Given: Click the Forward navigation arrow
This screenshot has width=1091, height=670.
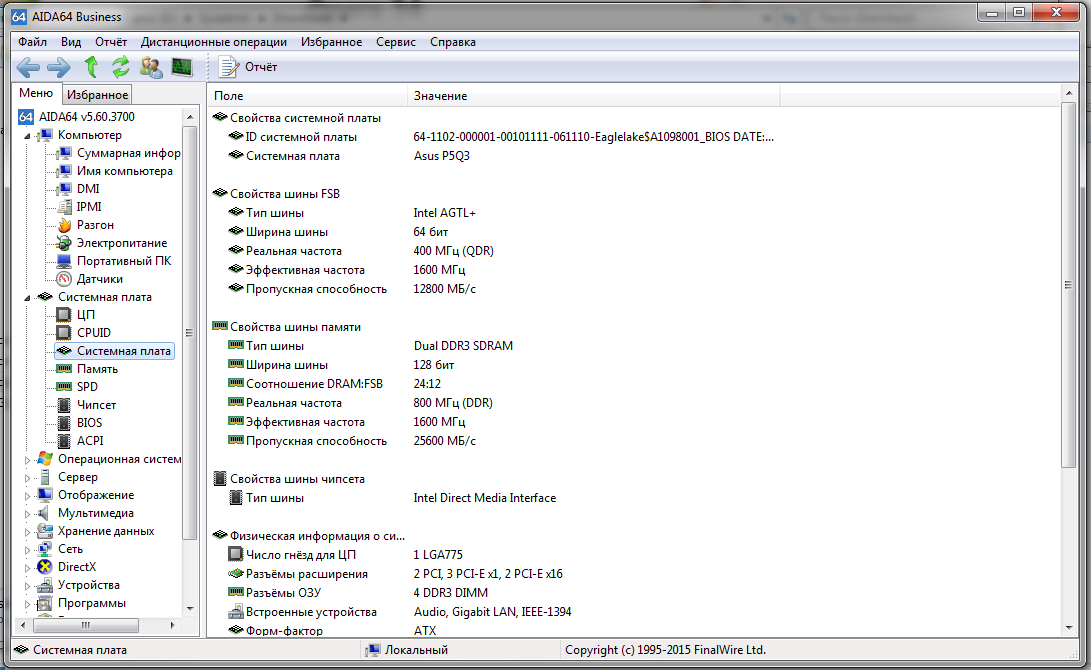Looking at the screenshot, I should [x=58, y=67].
